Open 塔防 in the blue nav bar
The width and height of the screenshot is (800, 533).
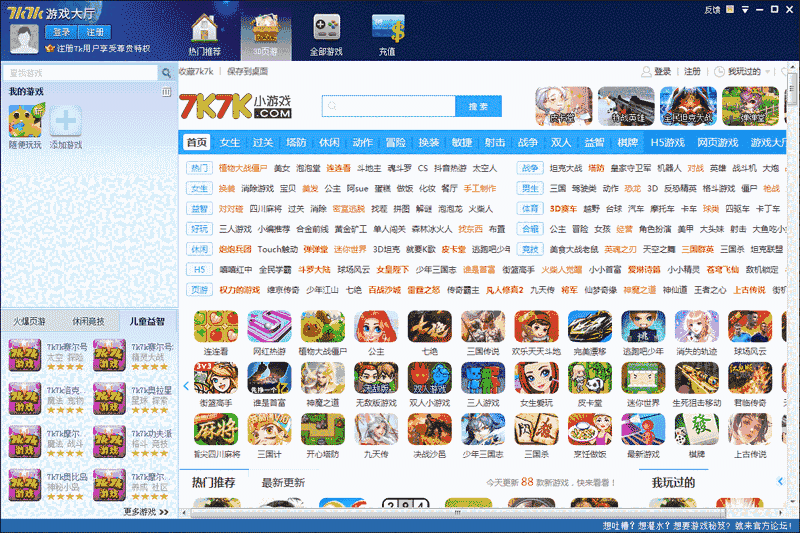296,142
